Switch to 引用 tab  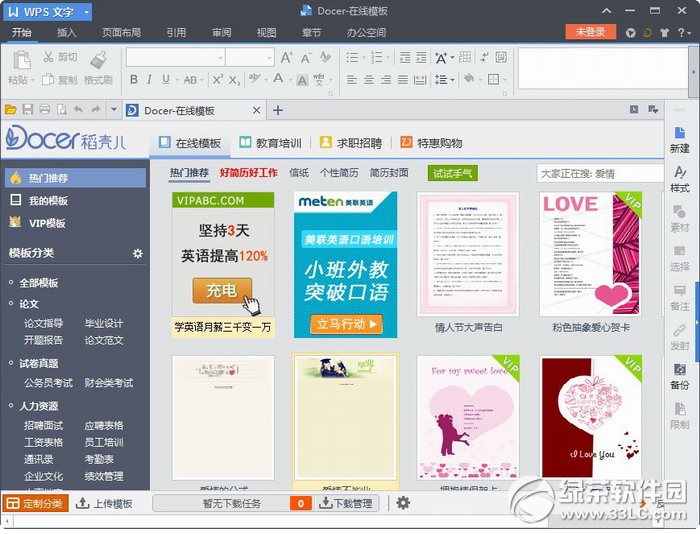(x=176, y=32)
